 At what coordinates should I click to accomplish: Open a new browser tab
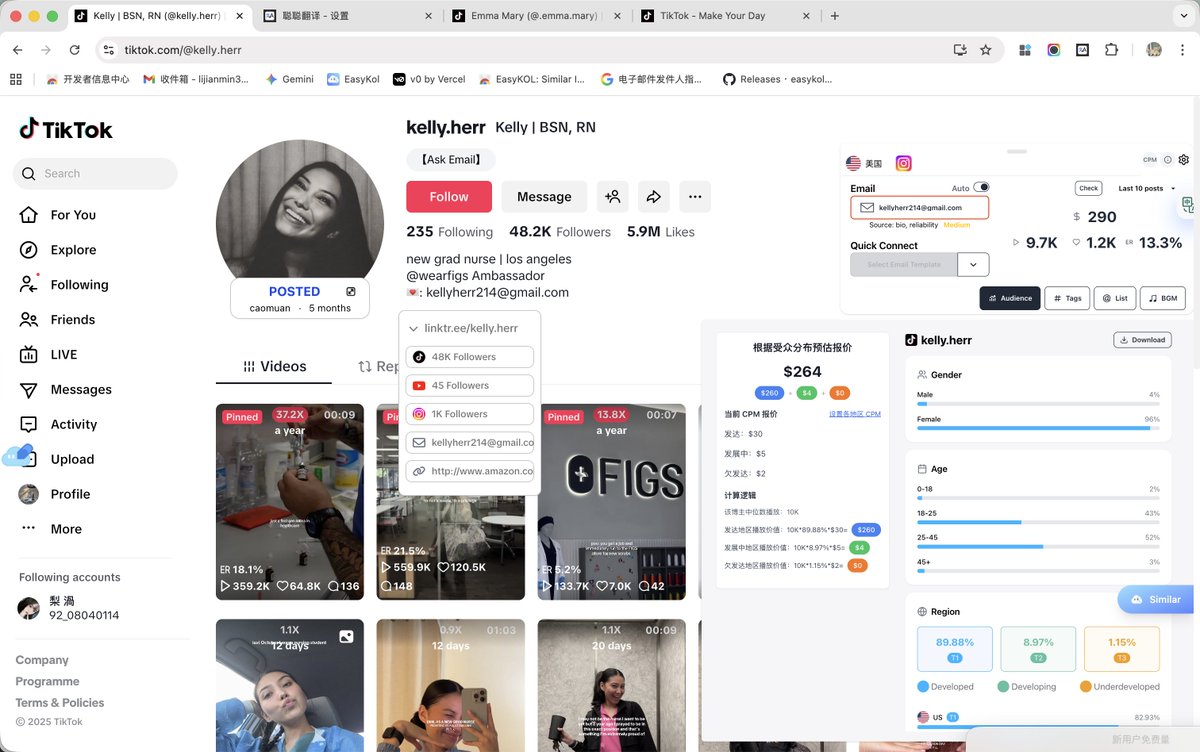pos(835,16)
